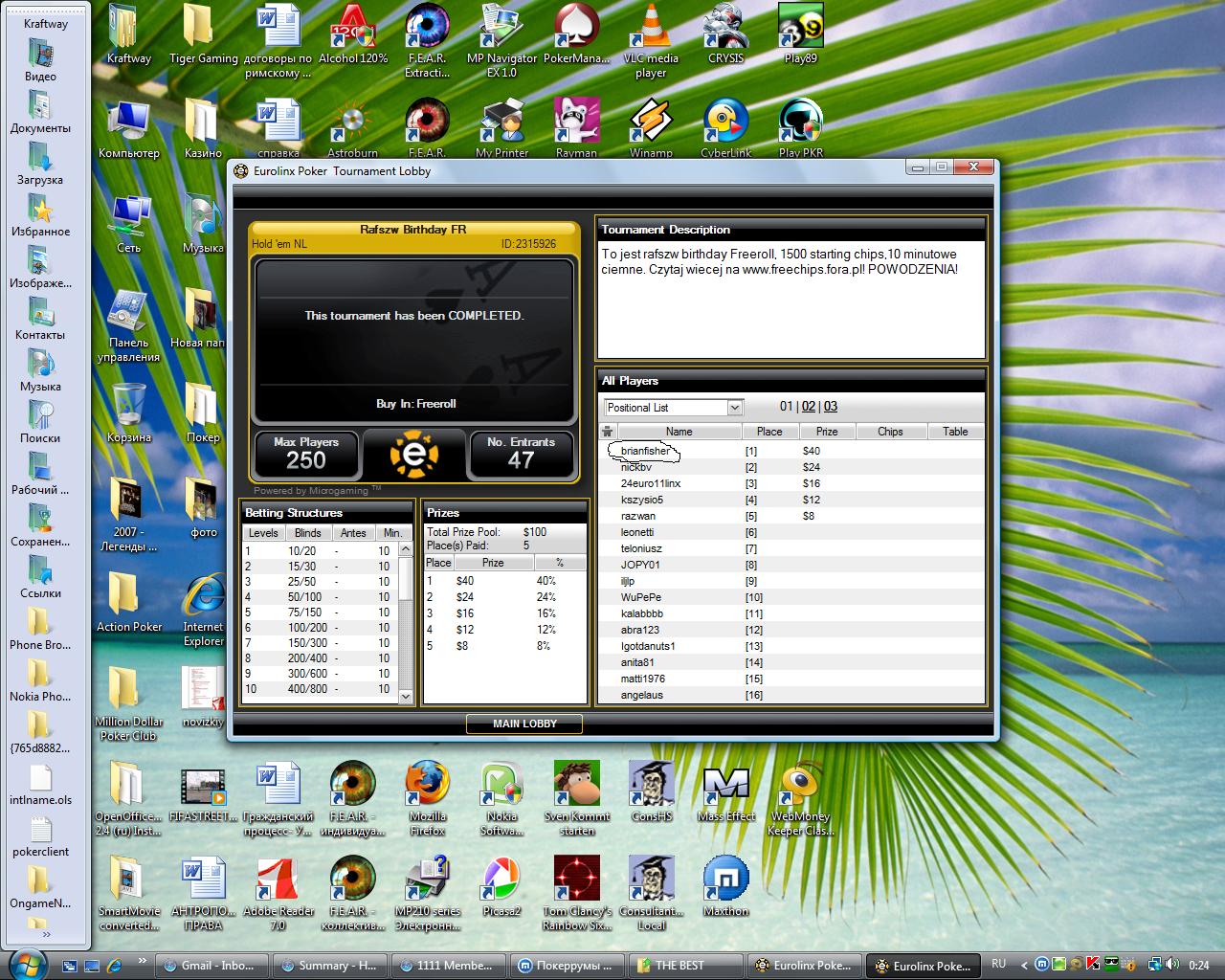Screen dimensions: 1225x980
Task: Switch to the Покеррумы taskbar window
Action: (x=567, y=966)
